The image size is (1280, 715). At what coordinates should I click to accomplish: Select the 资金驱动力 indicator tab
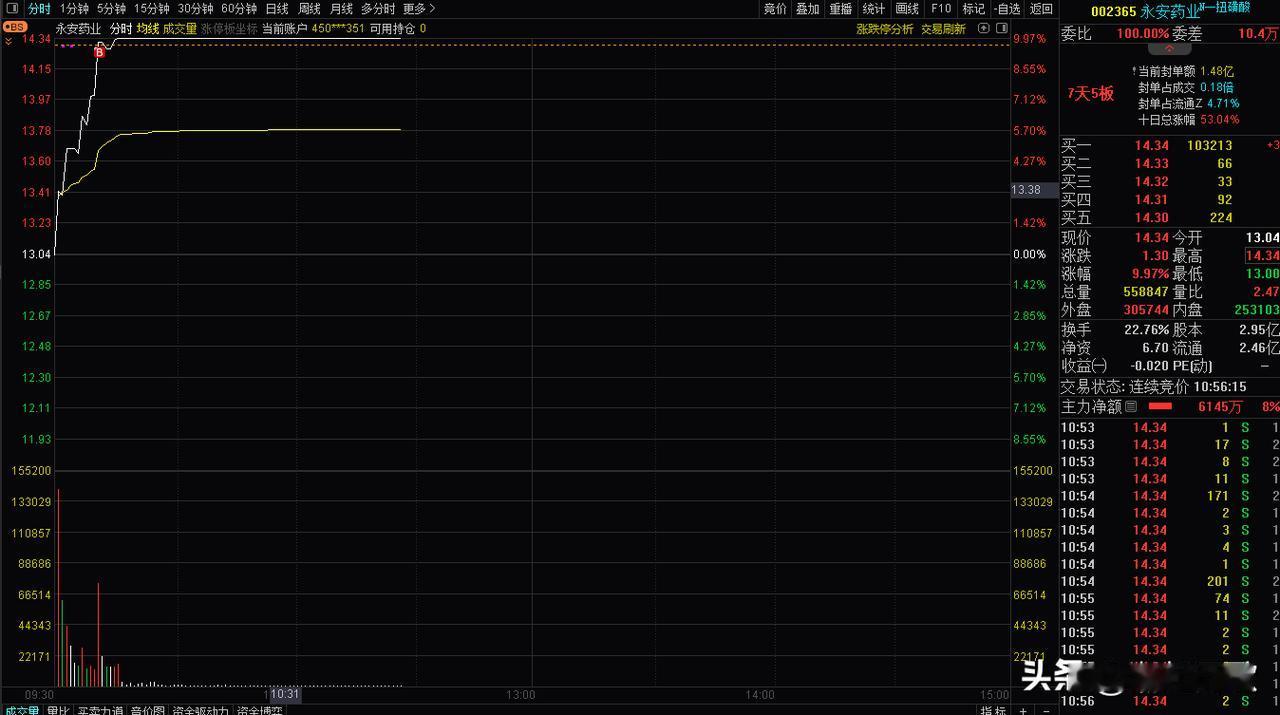[x=200, y=710]
